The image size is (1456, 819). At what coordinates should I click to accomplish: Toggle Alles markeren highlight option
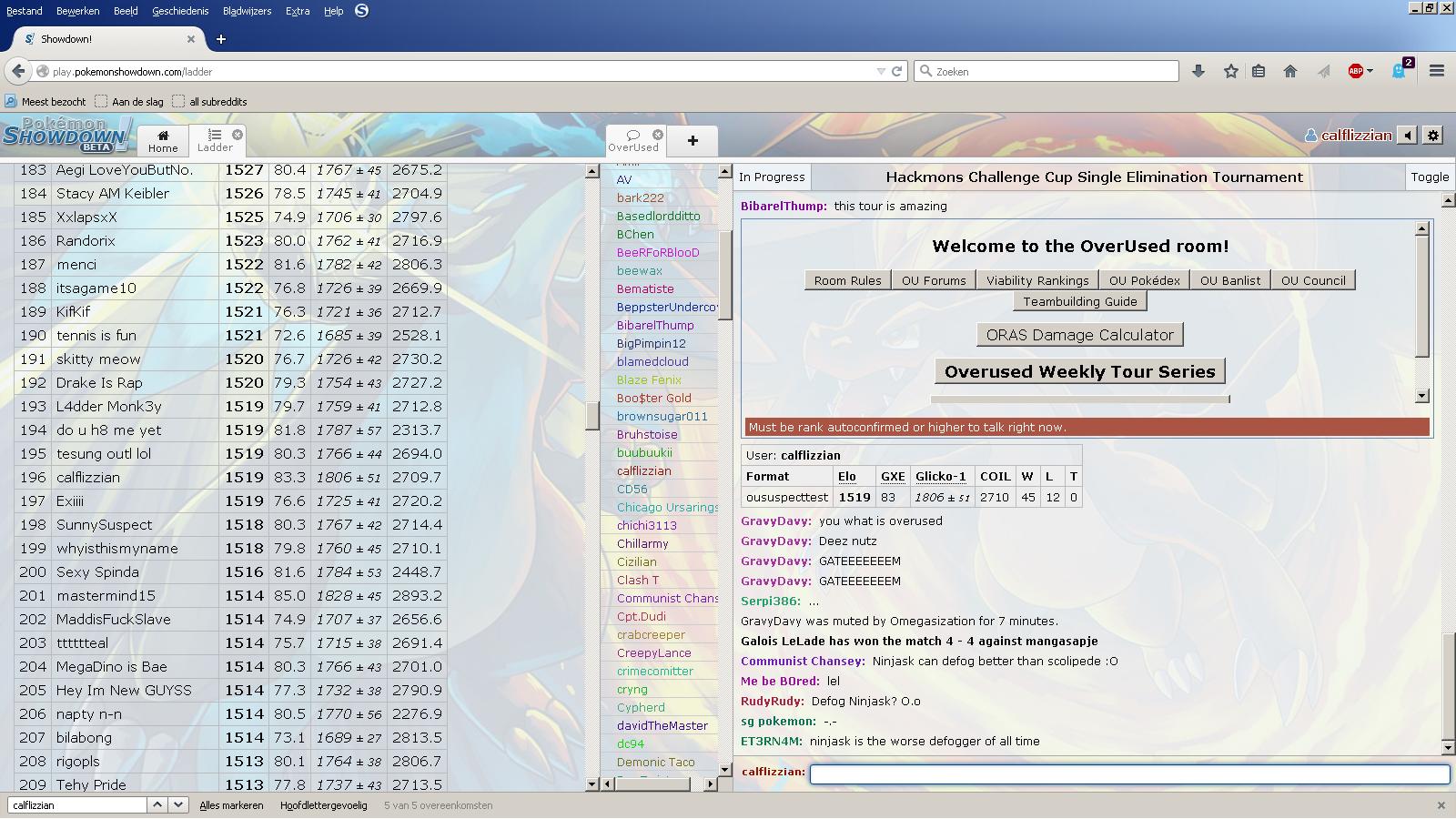point(231,805)
